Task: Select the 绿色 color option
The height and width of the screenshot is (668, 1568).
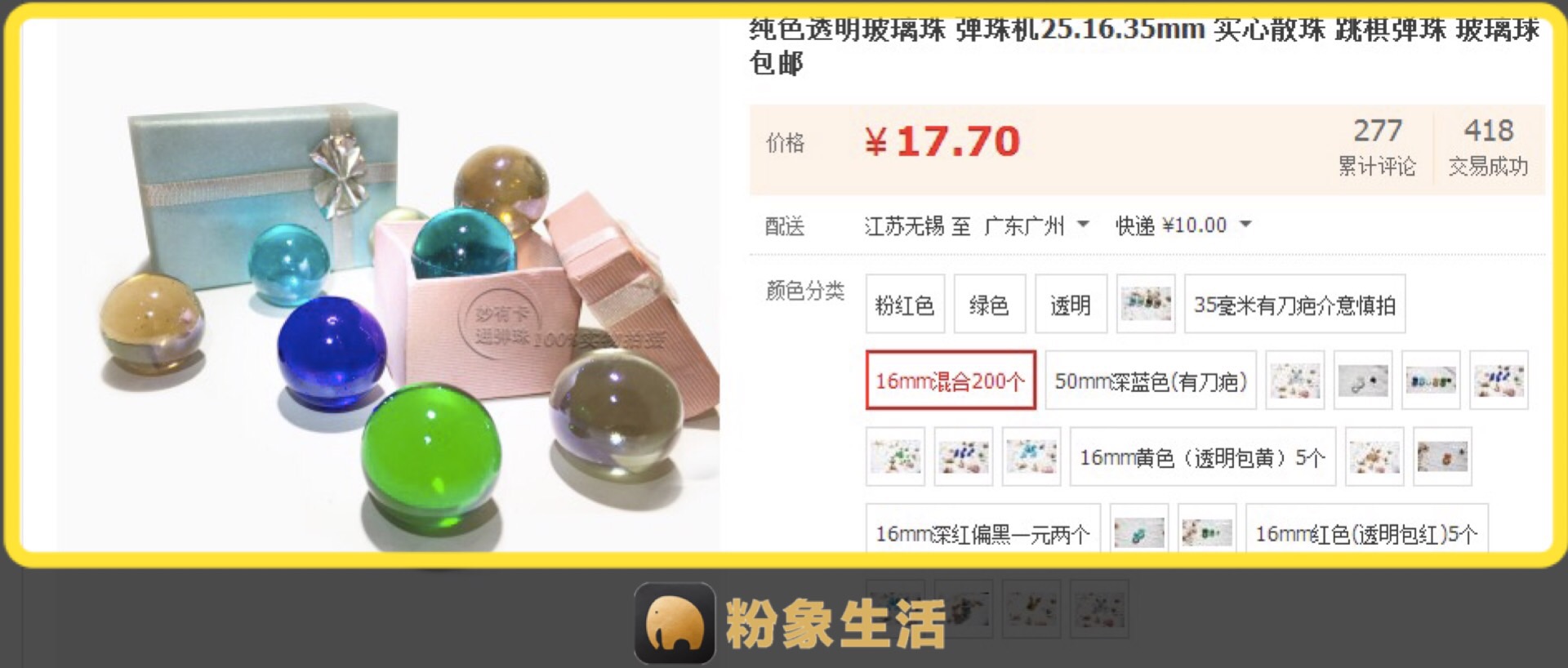Action: point(990,304)
